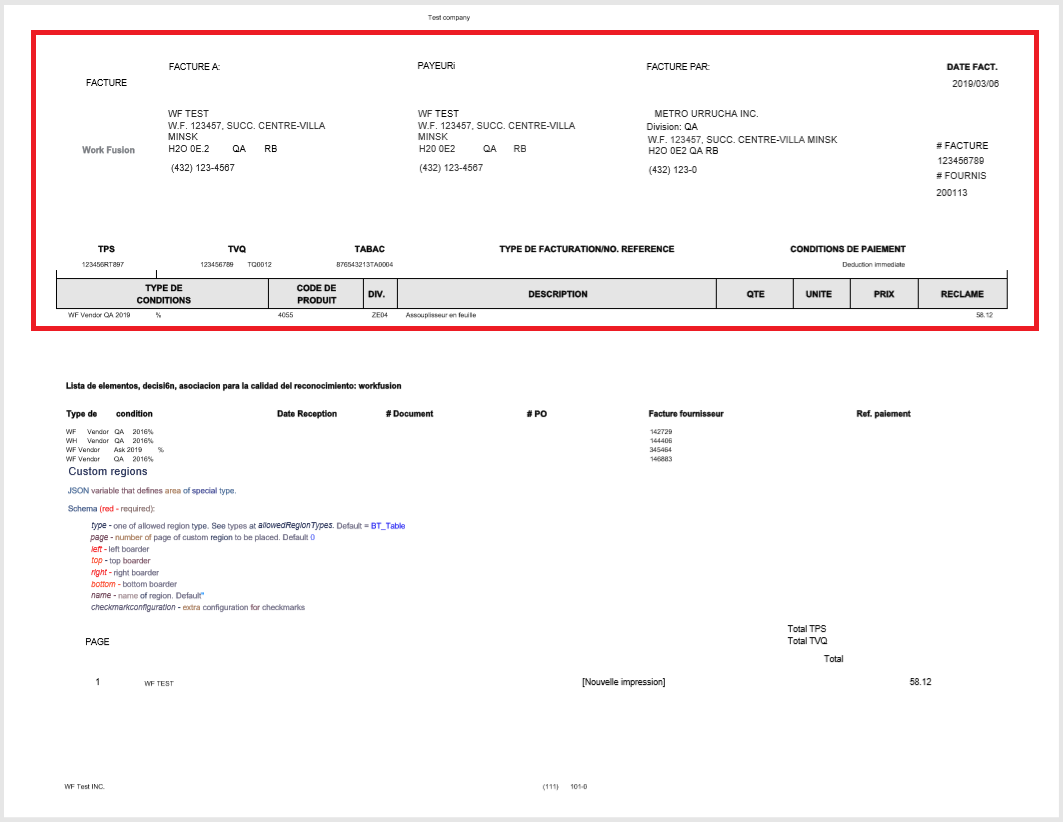Click the '# FACTURE' label

[x=962, y=145]
